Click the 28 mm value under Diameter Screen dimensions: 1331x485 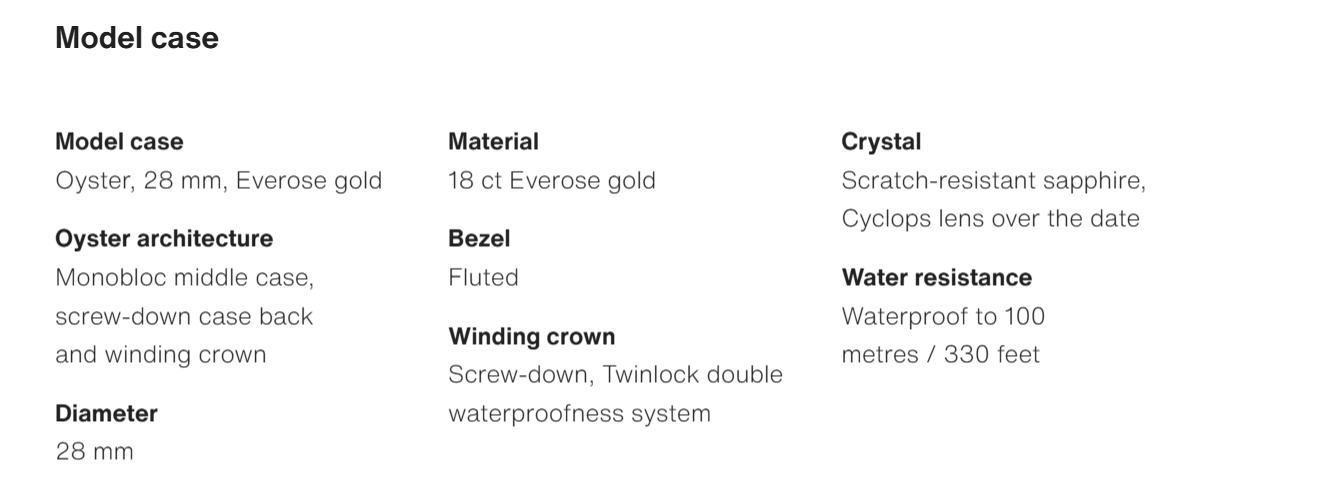[94, 451]
